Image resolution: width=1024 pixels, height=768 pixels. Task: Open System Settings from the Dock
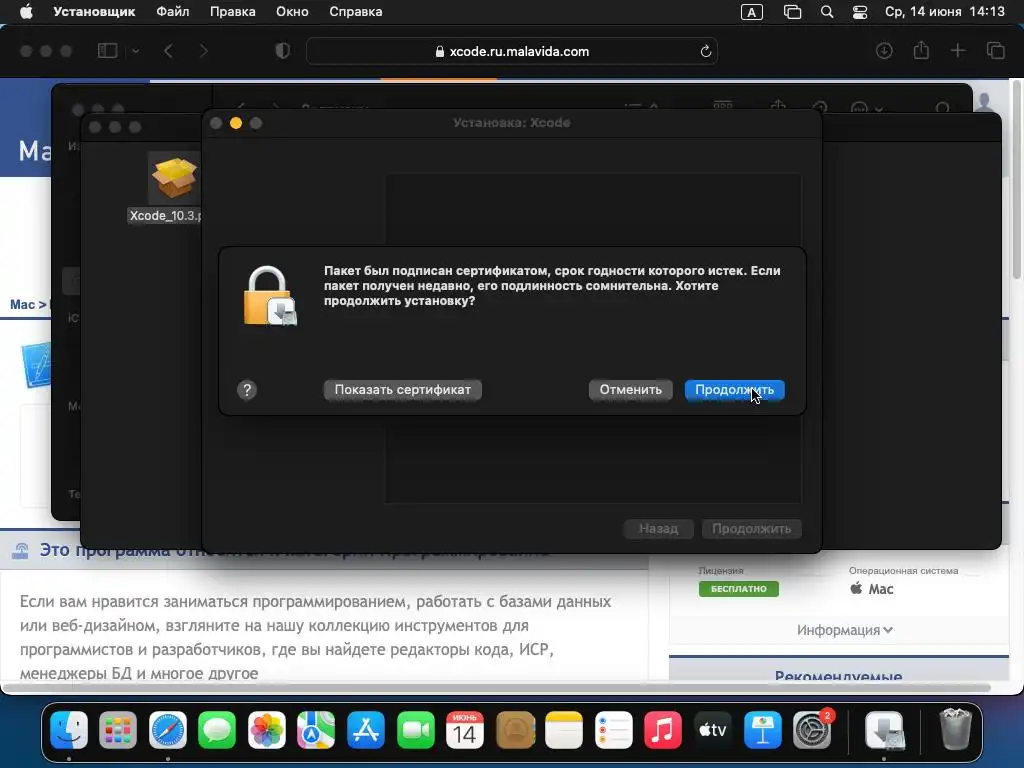coord(812,729)
